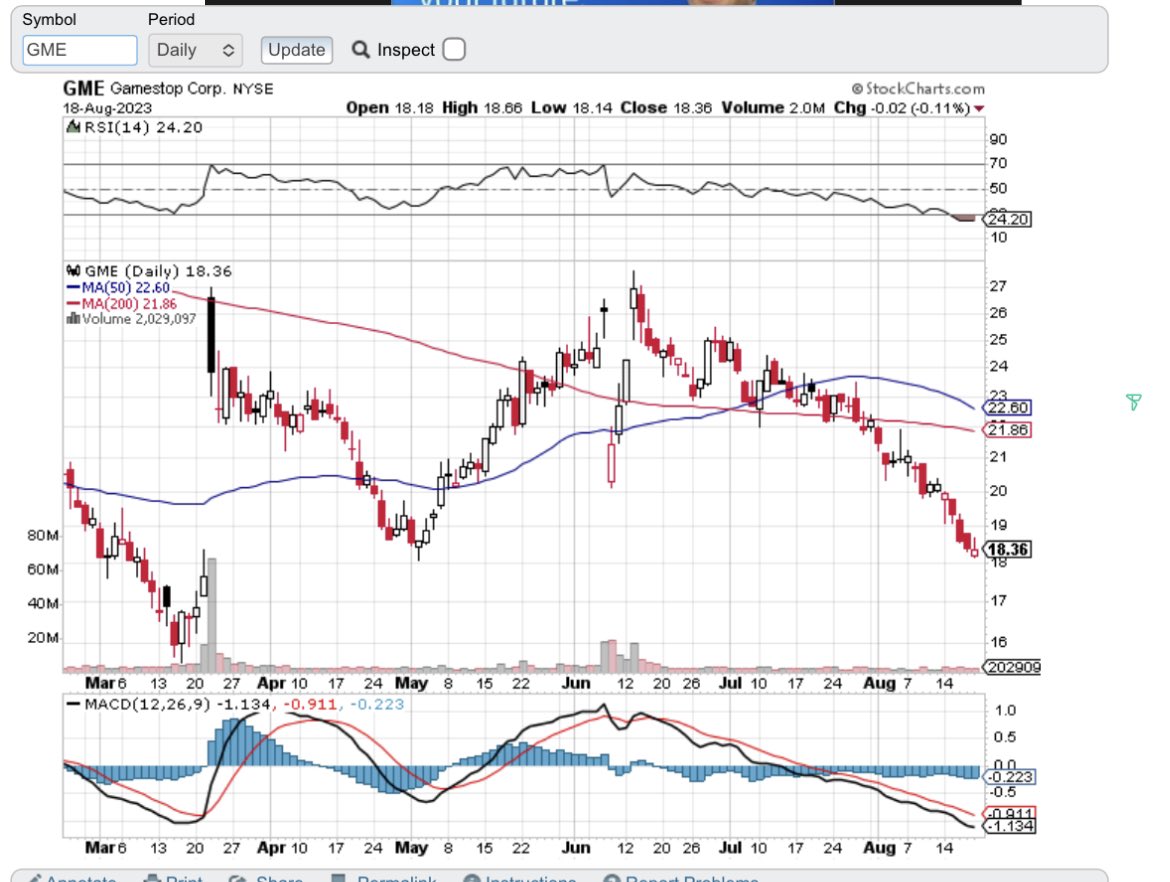Screen dimensions: 1170x882
Task: Click the 'Close 18.36' header value
Action: 666,108
